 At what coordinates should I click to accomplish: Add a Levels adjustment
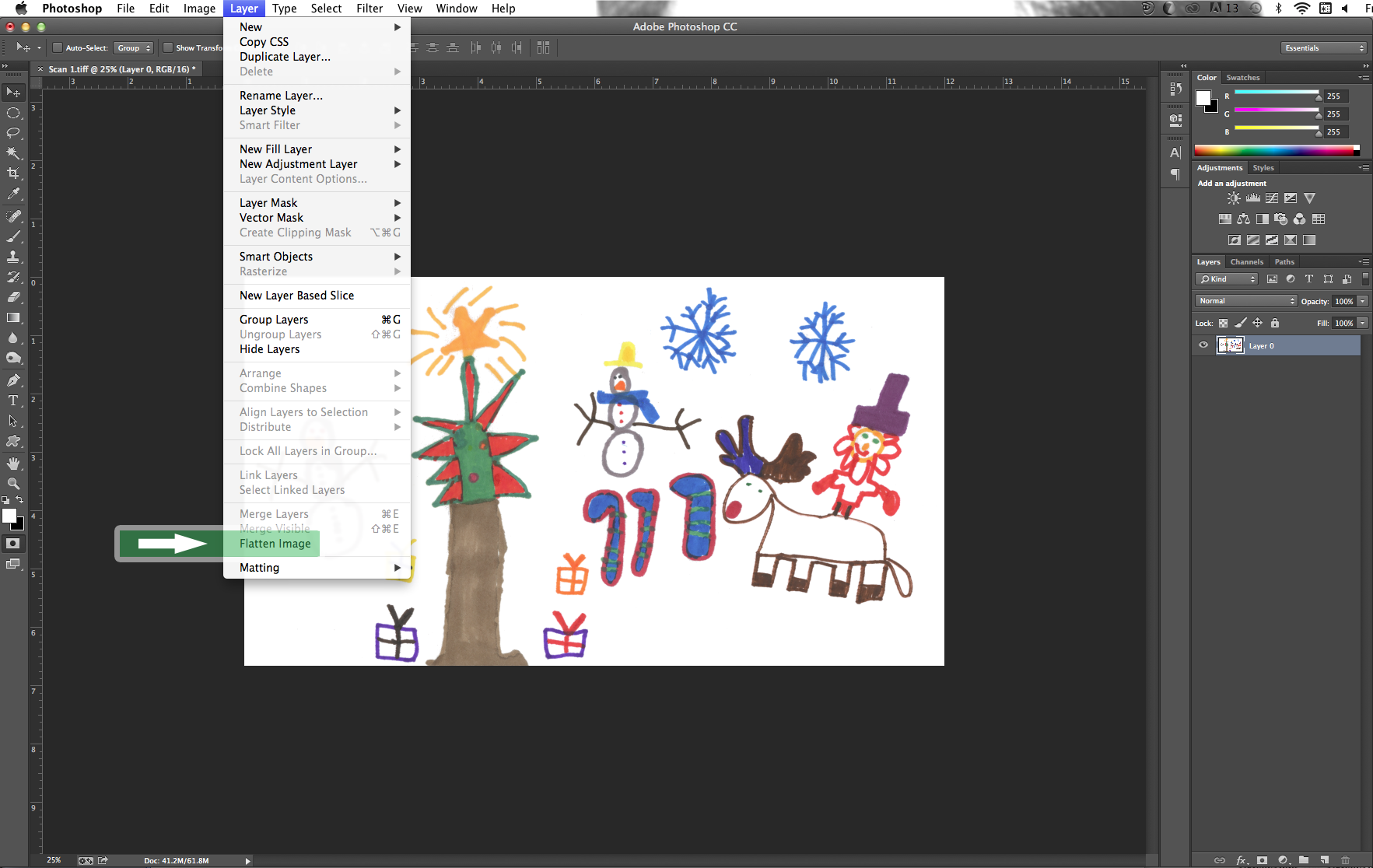[1252, 198]
